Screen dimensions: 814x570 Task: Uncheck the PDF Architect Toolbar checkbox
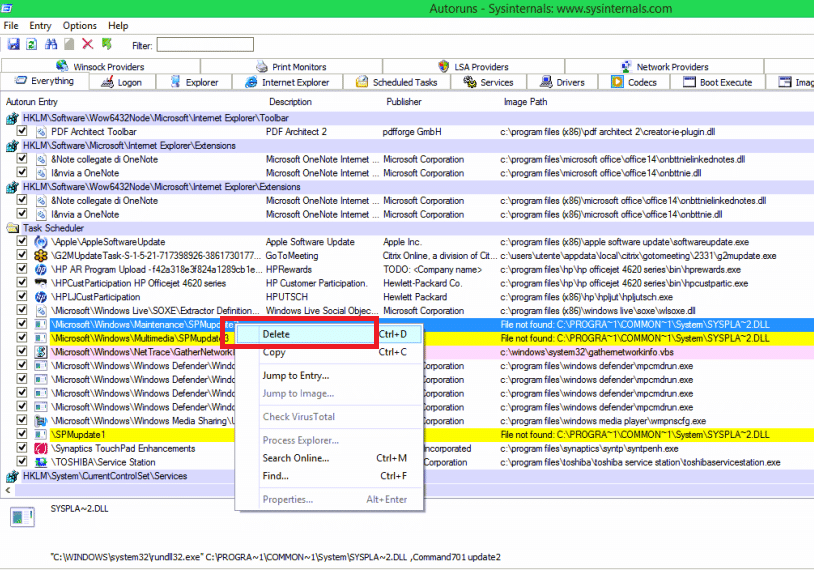22,132
